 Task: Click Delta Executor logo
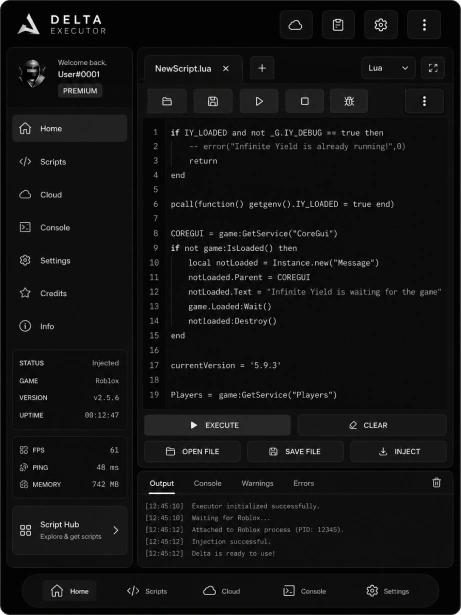pyautogui.click(x=62, y=24)
